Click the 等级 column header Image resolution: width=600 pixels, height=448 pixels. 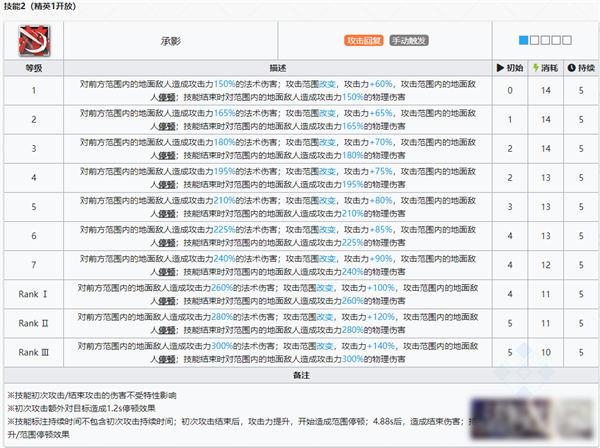(x=34, y=68)
